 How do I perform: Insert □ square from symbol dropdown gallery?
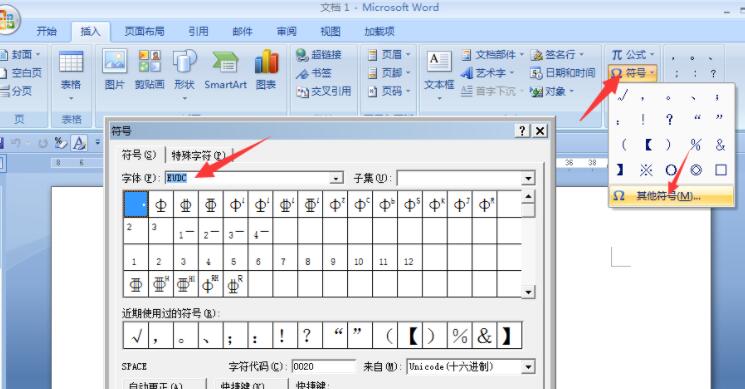click(721, 170)
